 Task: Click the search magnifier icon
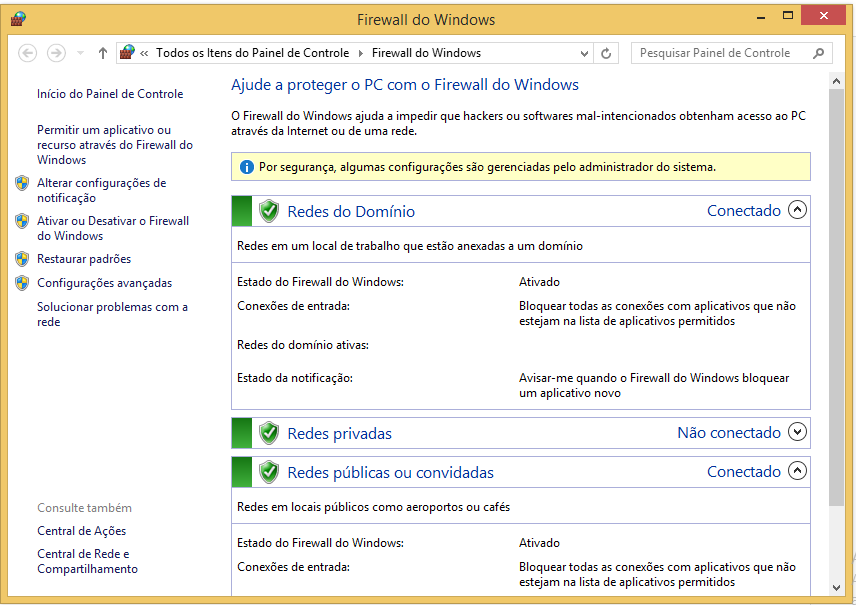[x=818, y=53]
